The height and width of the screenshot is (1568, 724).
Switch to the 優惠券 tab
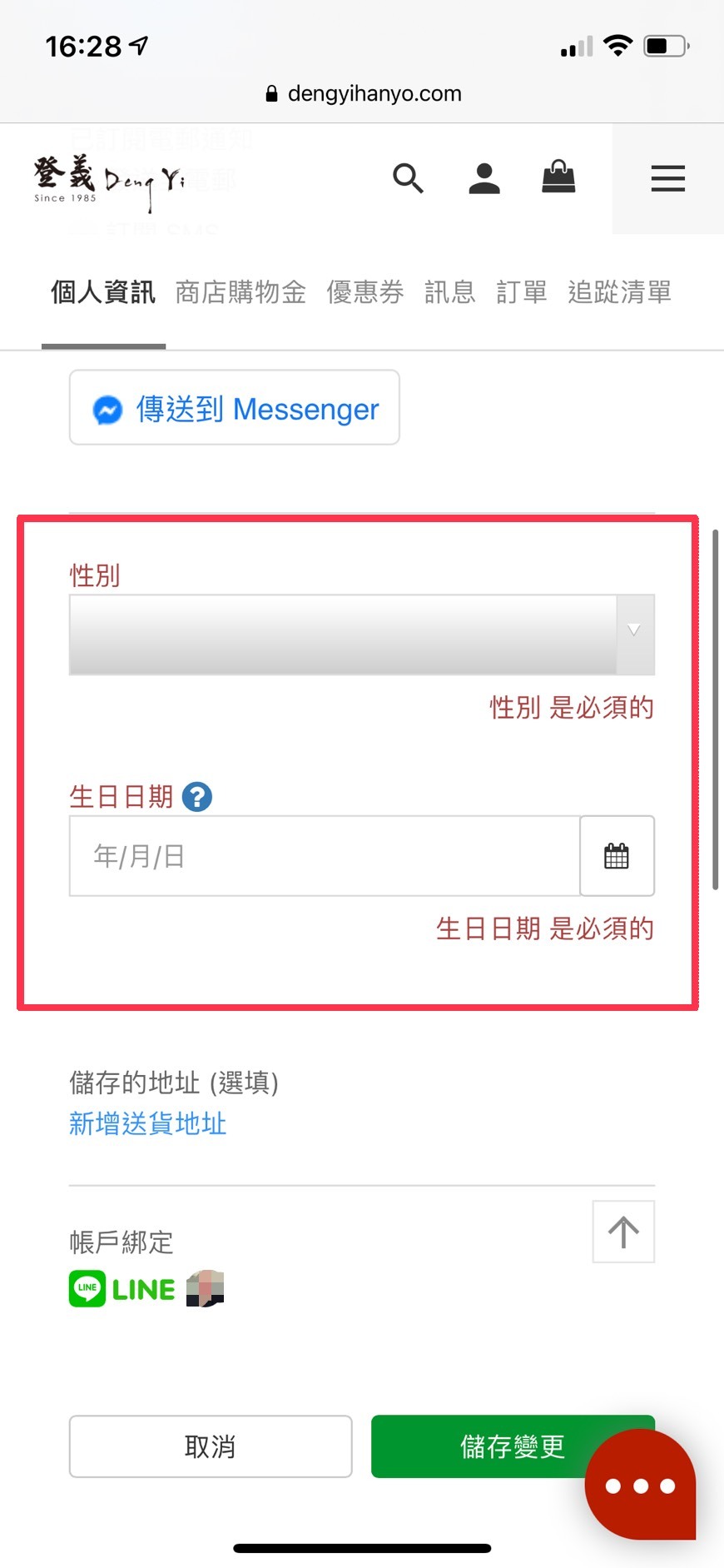[x=365, y=292]
